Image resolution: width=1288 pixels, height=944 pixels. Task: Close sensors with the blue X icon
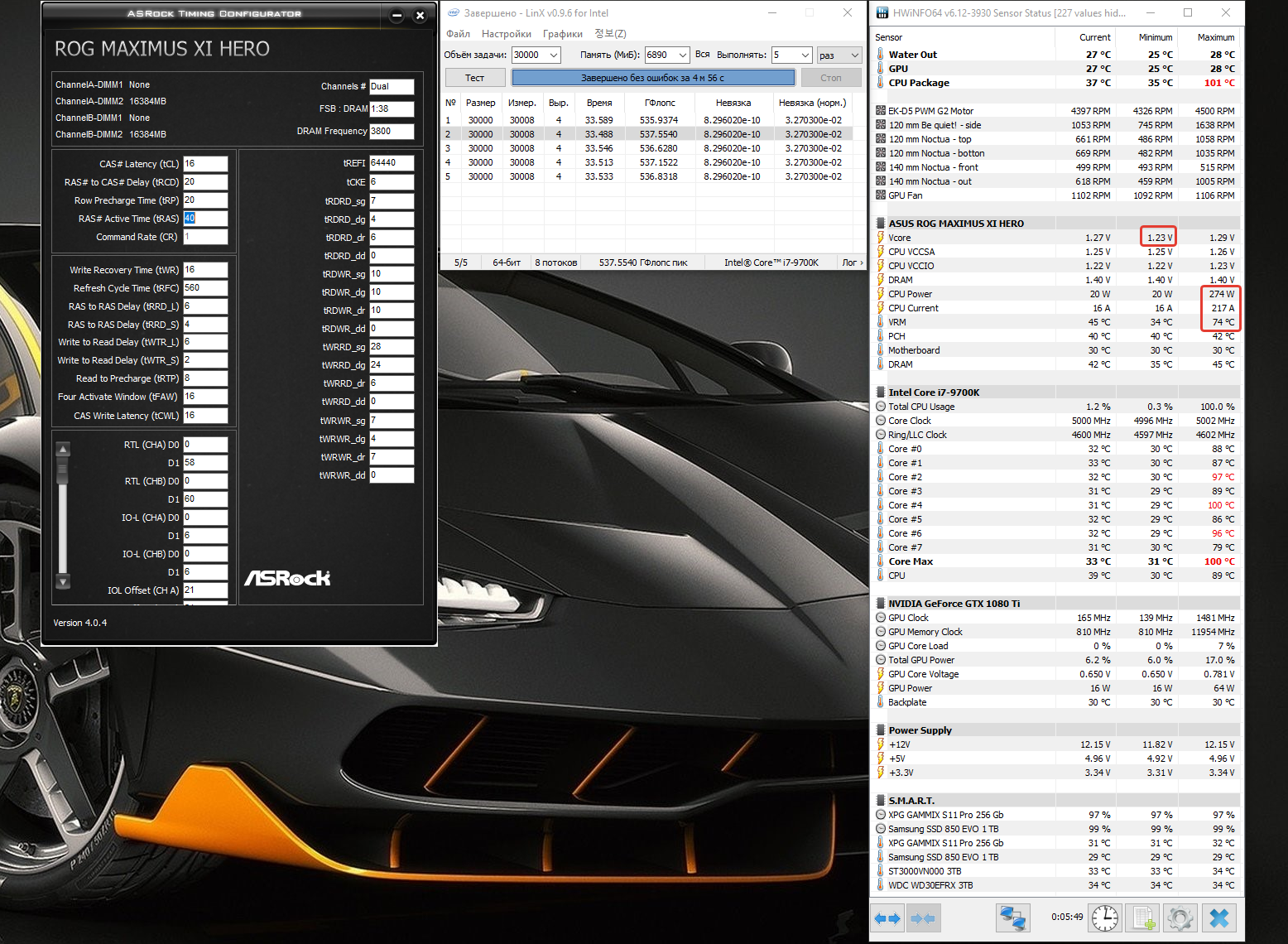coord(1218,918)
